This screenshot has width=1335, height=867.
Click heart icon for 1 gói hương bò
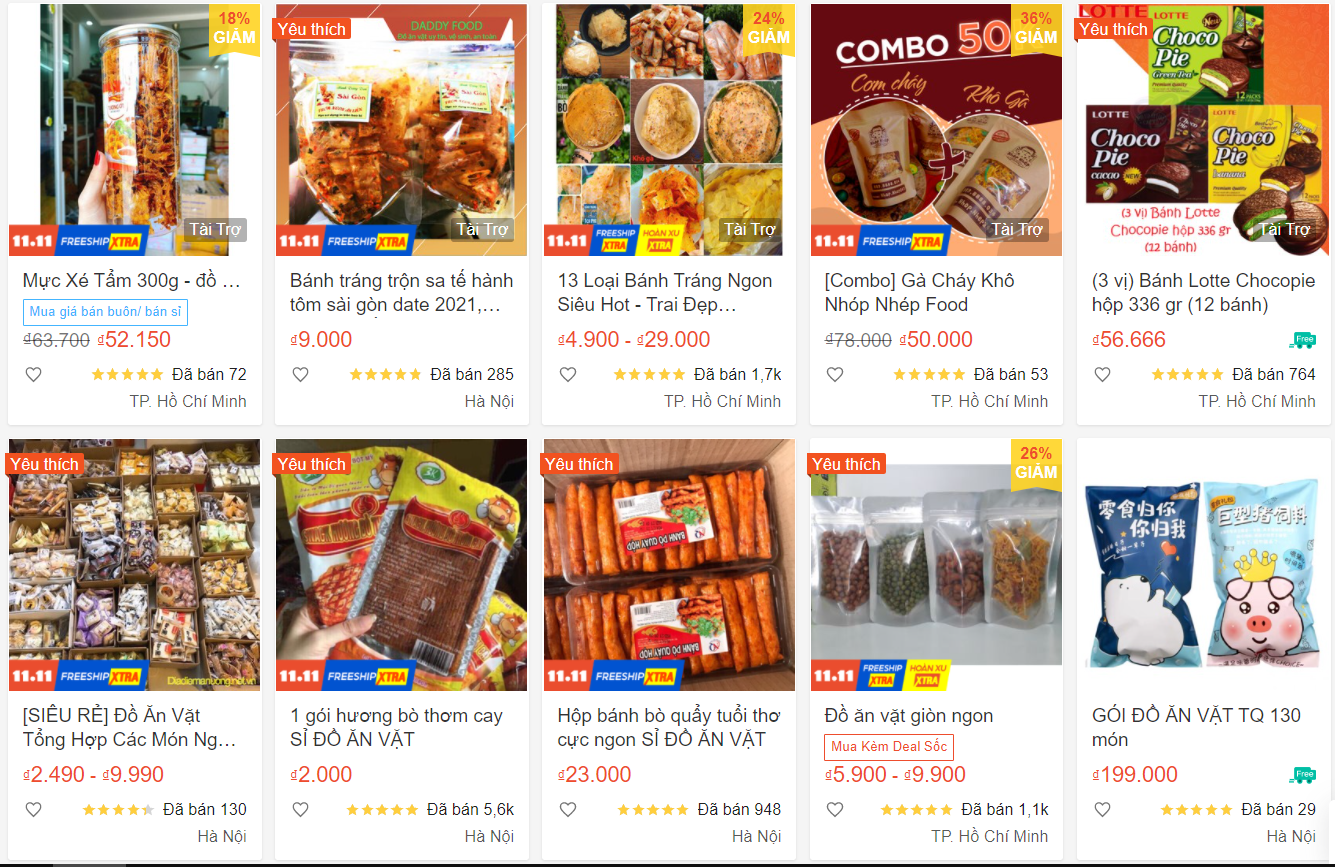pos(300,810)
